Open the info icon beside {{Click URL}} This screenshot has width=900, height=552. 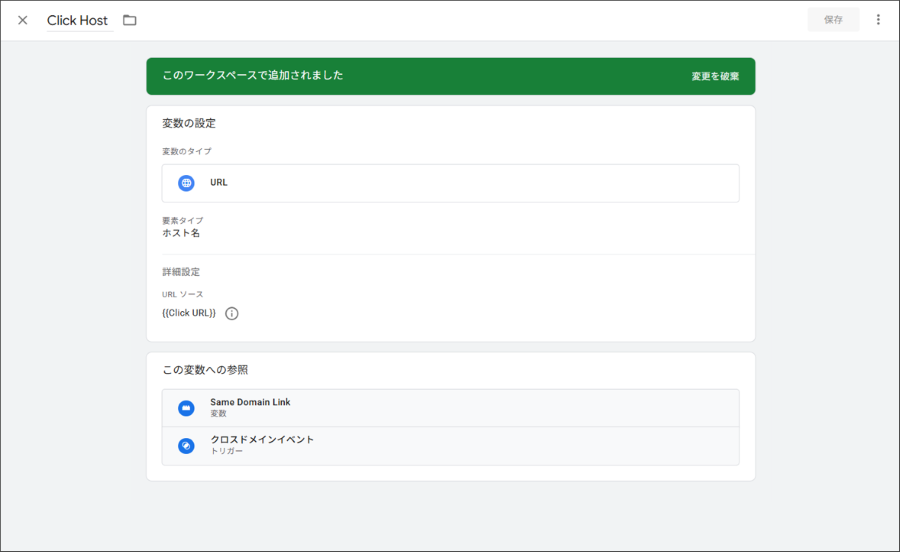pyautogui.click(x=231, y=313)
